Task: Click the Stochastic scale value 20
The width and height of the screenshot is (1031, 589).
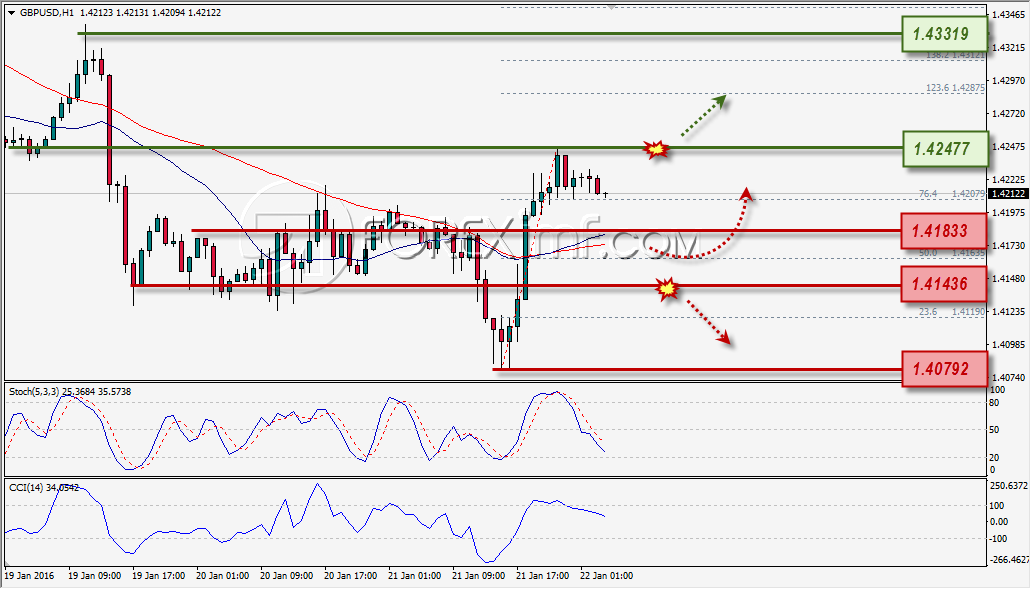Action: [995, 458]
